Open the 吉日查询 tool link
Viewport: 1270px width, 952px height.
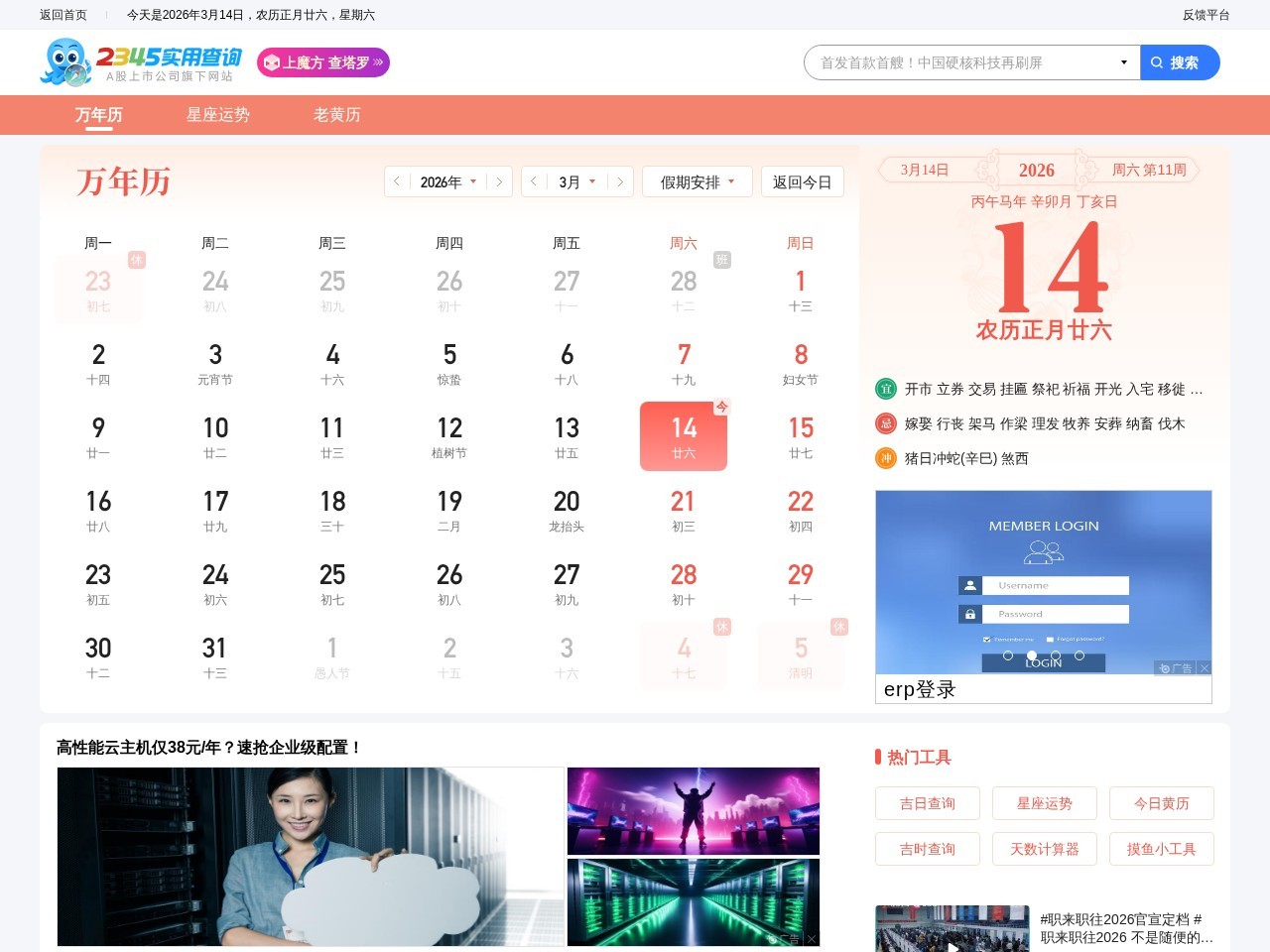tap(927, 803)
